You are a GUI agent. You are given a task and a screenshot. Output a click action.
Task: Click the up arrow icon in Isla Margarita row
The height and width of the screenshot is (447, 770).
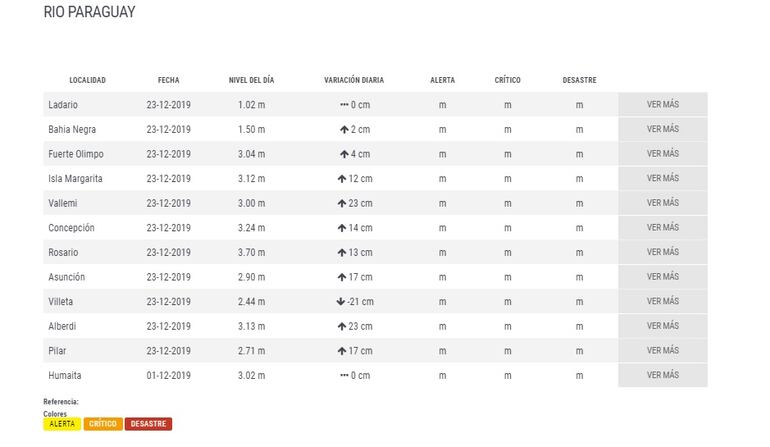pos(341,179)
